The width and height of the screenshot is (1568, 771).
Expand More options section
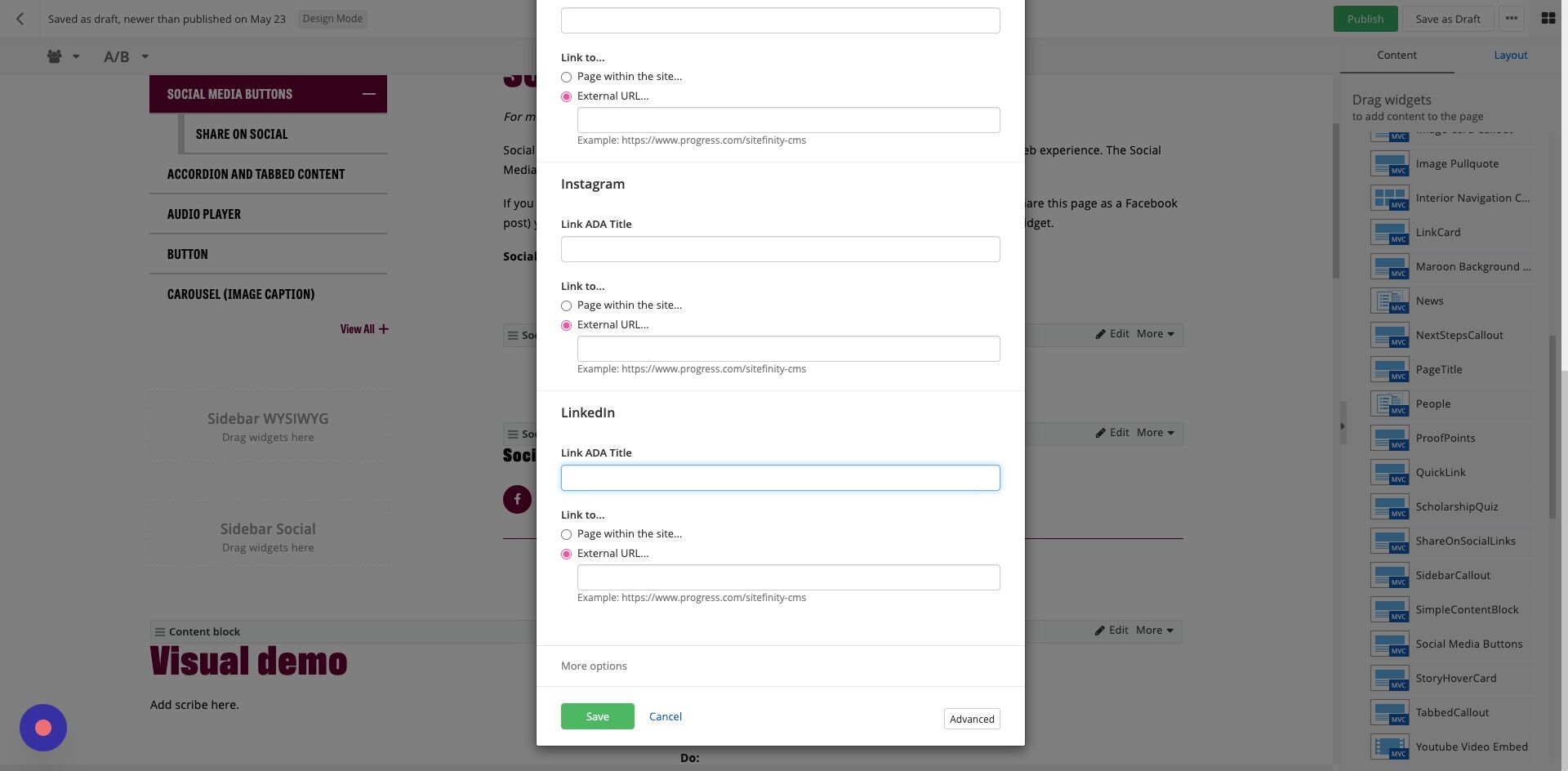coord(594,666)
